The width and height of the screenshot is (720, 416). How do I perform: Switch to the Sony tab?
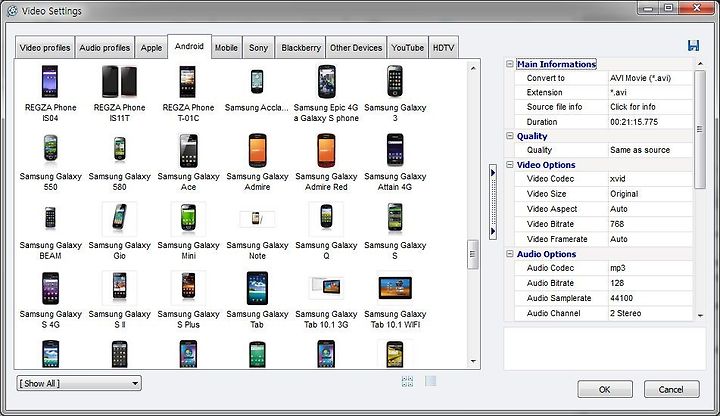259,48
